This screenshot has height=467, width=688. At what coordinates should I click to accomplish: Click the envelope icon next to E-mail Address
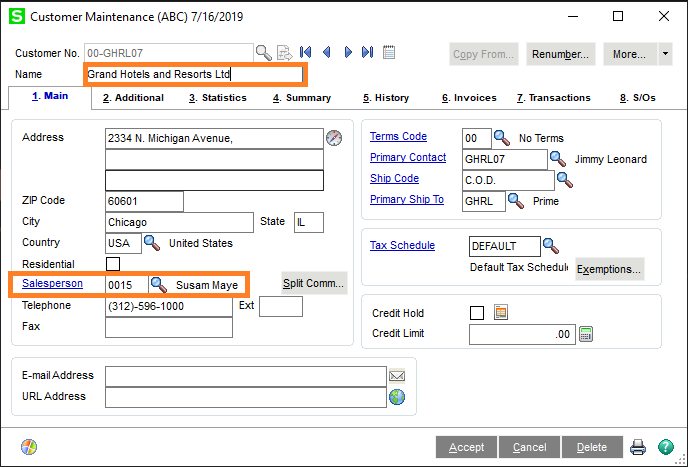point(397,376)
